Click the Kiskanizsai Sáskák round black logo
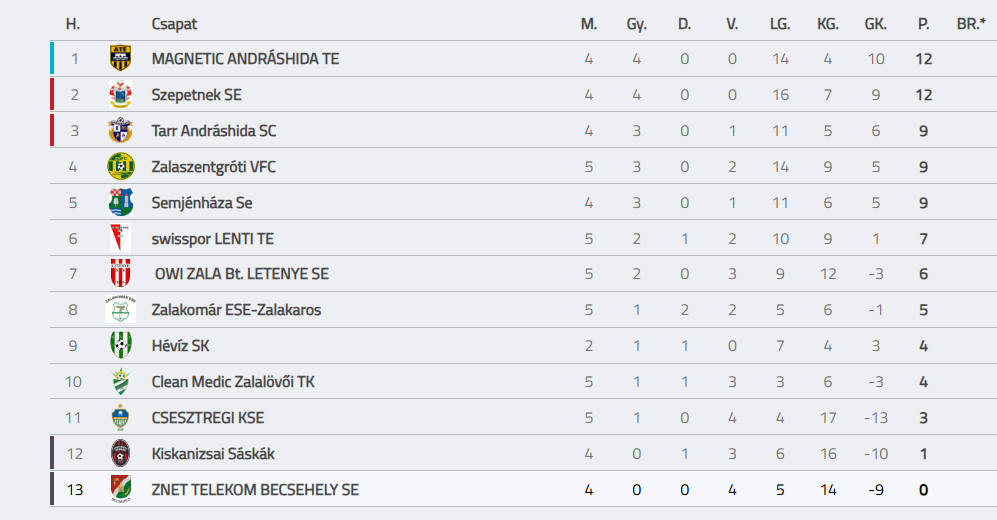Viewport: 997px width, 520px height. (x=120, y=453)
